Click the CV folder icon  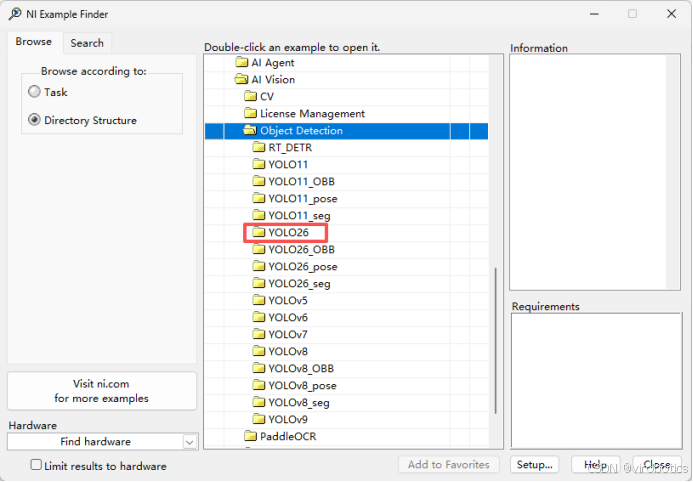[x=251, y=96]
